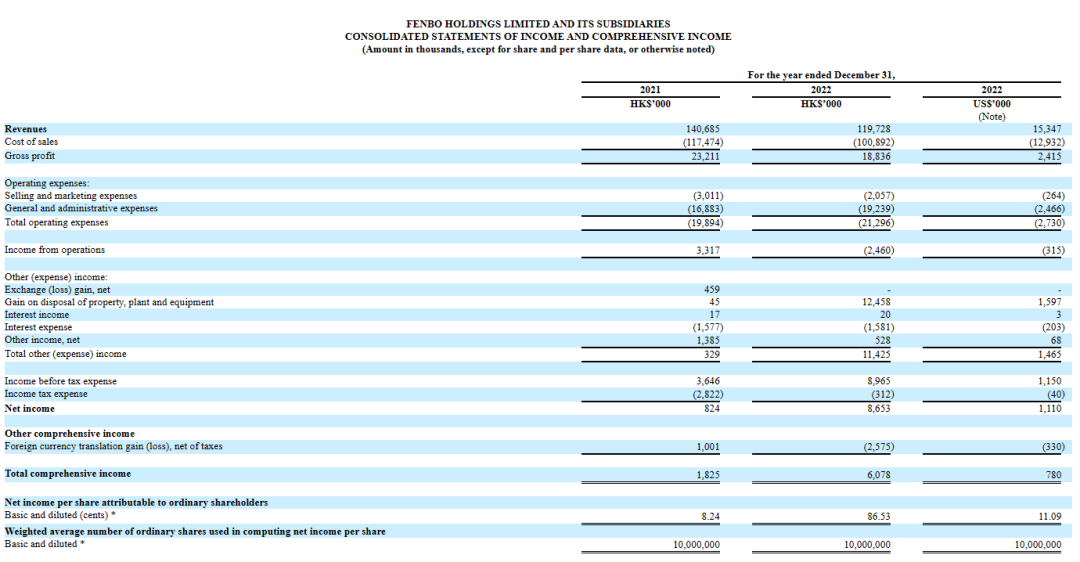This screenshot has width=1080, height=562.
Task: Click the Foreign currency translation gain row label
Action: tap(114, 446)
